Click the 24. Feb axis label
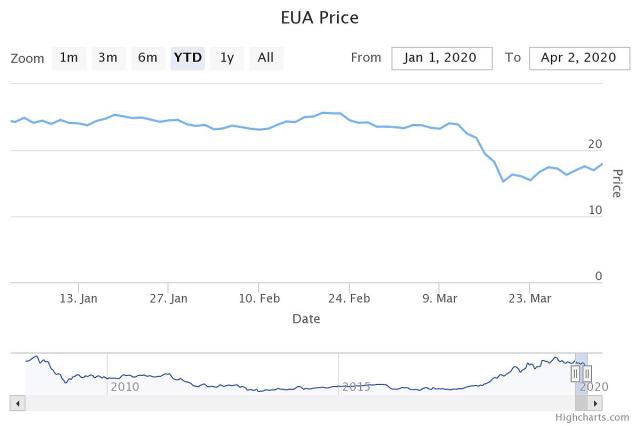This screenshot has height=426, width=640. click(352, 298)
